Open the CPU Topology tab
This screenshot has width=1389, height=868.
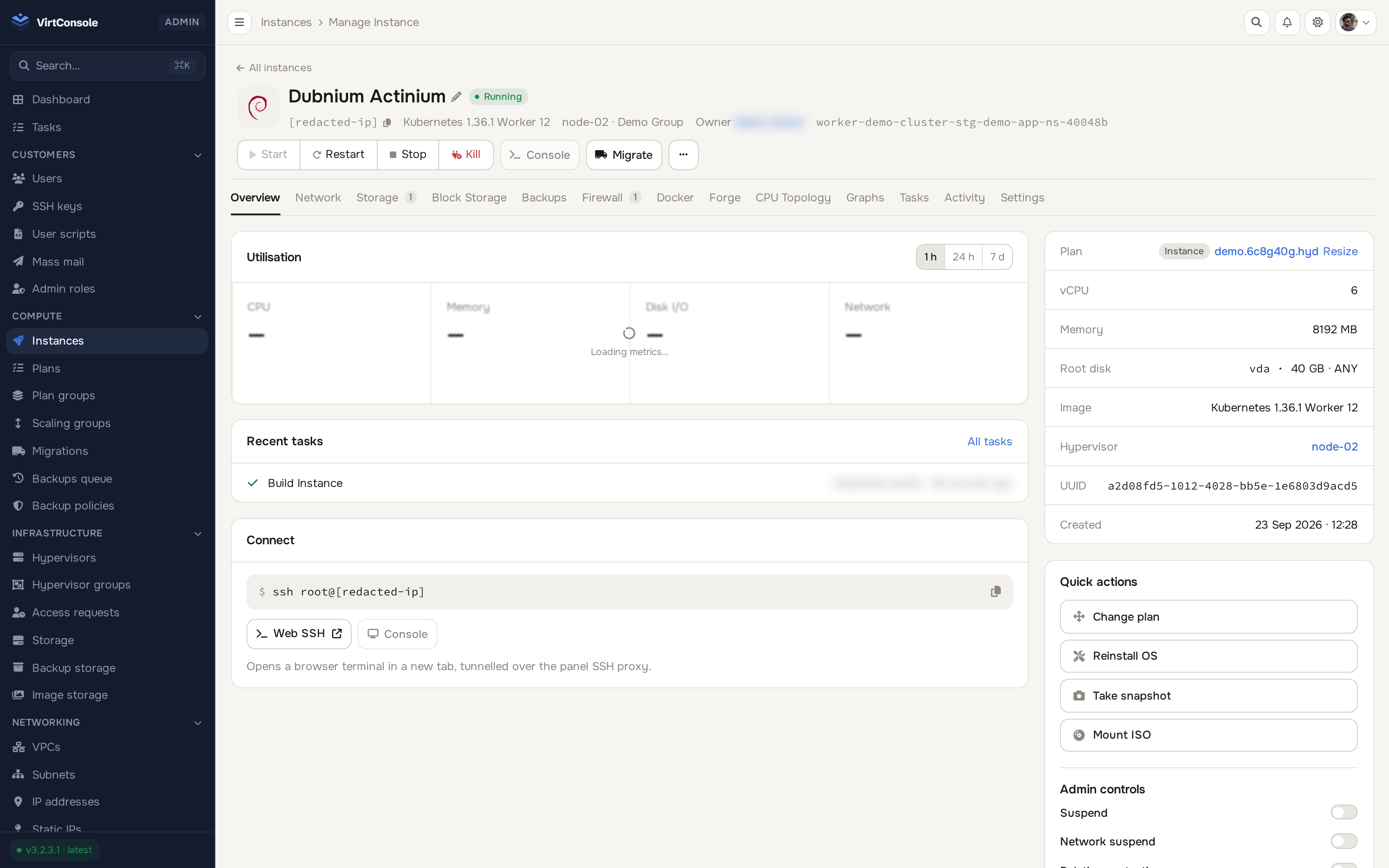[793, 197]
